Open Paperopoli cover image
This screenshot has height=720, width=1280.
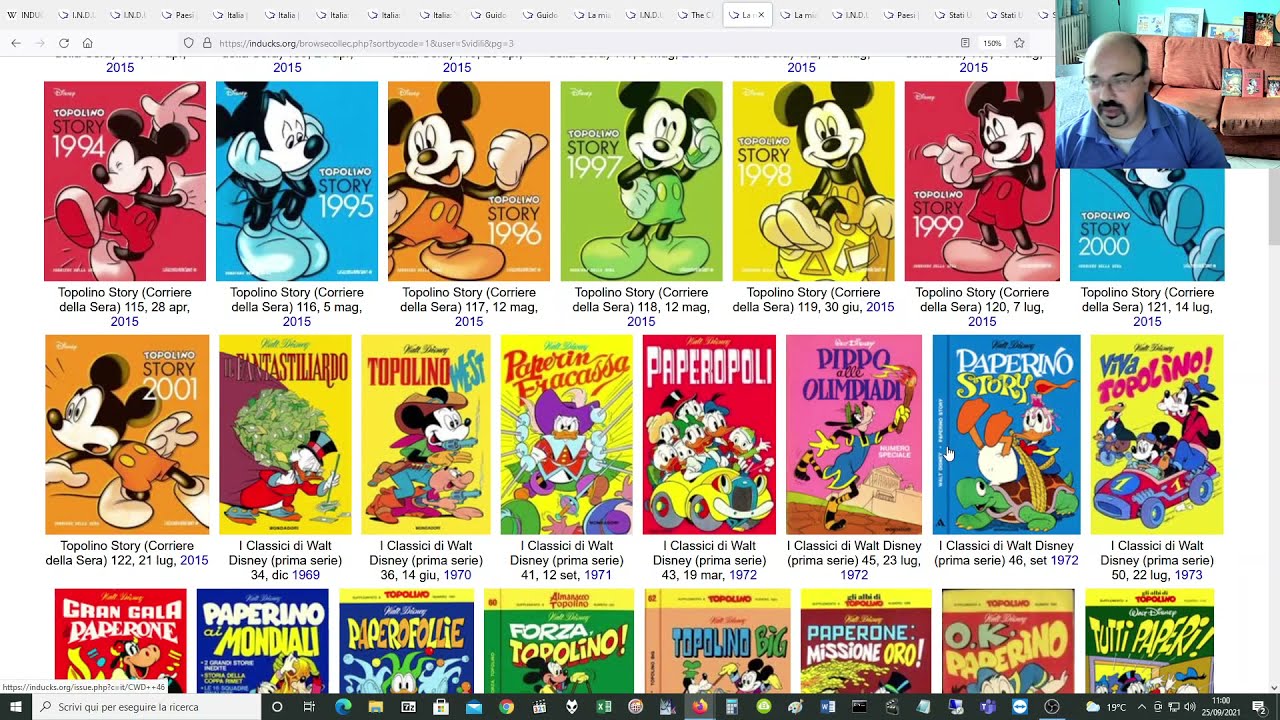pos(709,434)
